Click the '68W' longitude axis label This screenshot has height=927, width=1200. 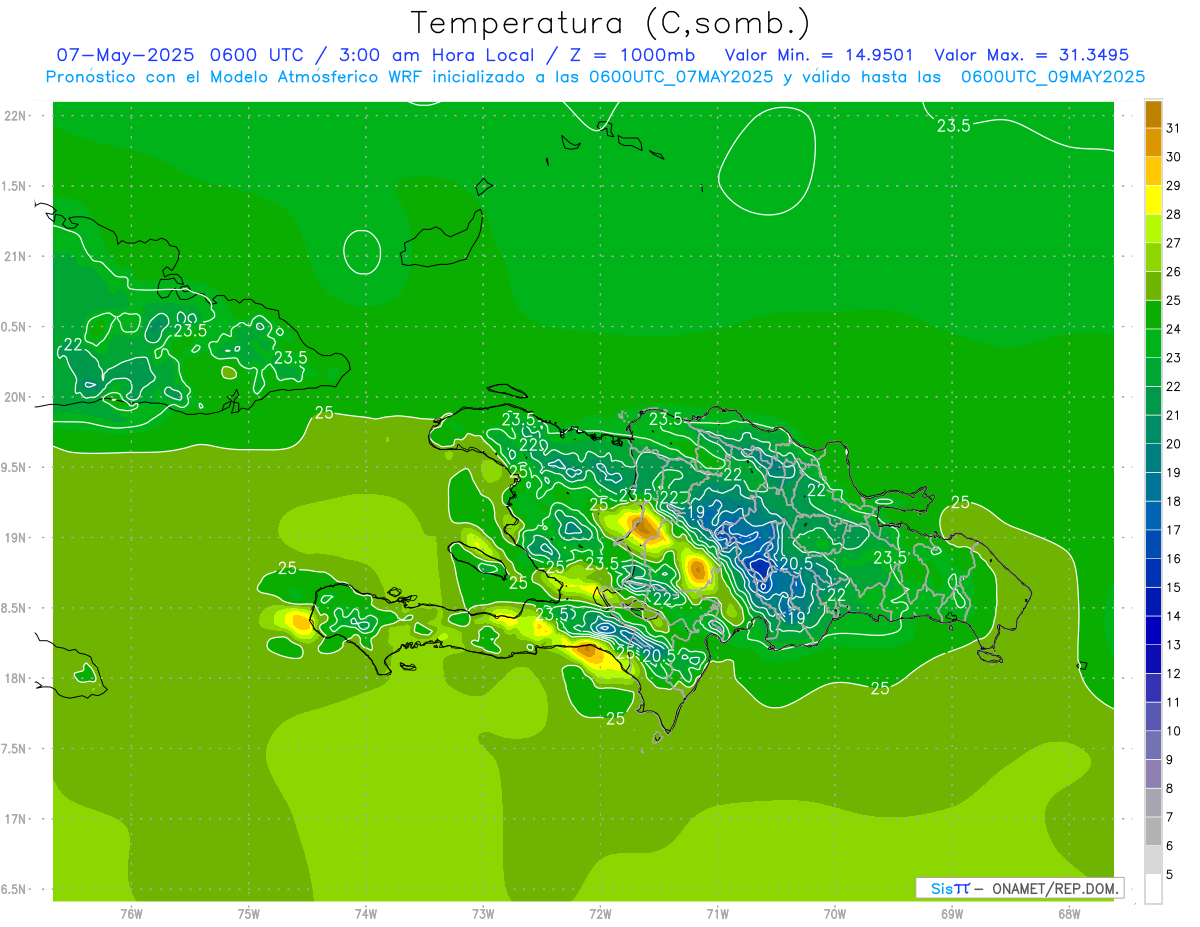pyautogui.click(x=1069, y=914)
